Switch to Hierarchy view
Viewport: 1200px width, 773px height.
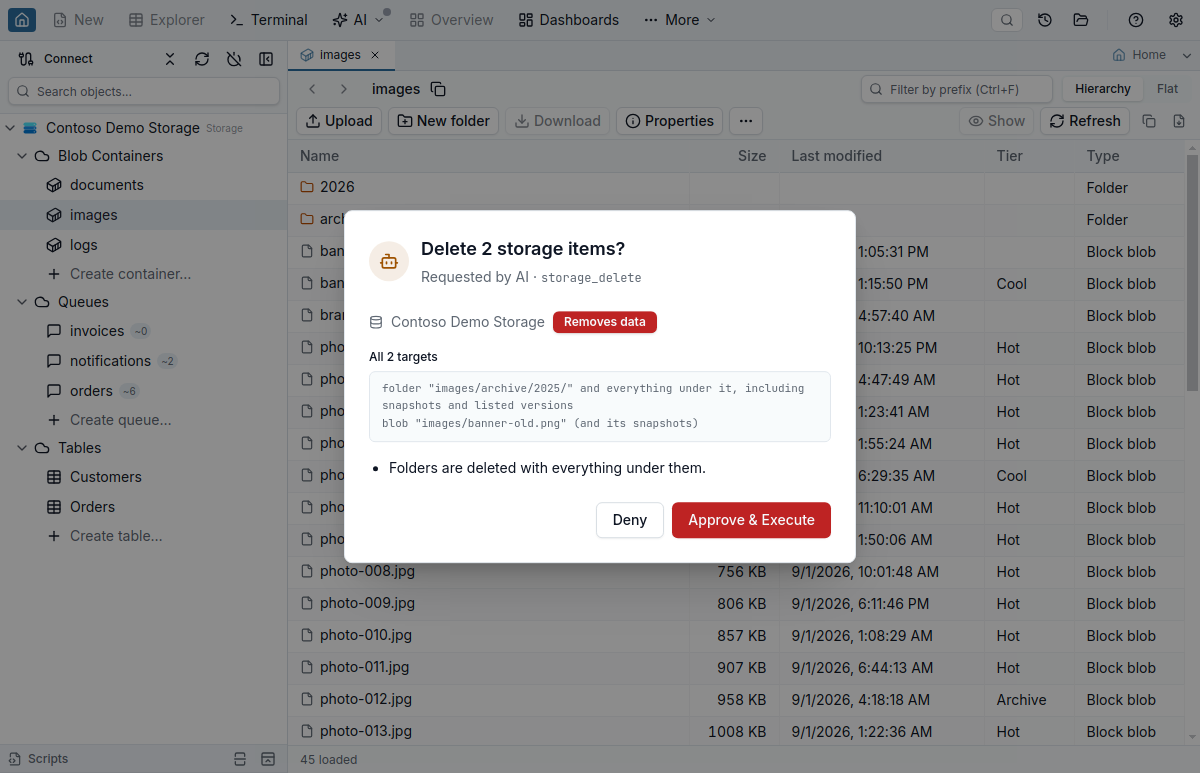(1103, 89)
